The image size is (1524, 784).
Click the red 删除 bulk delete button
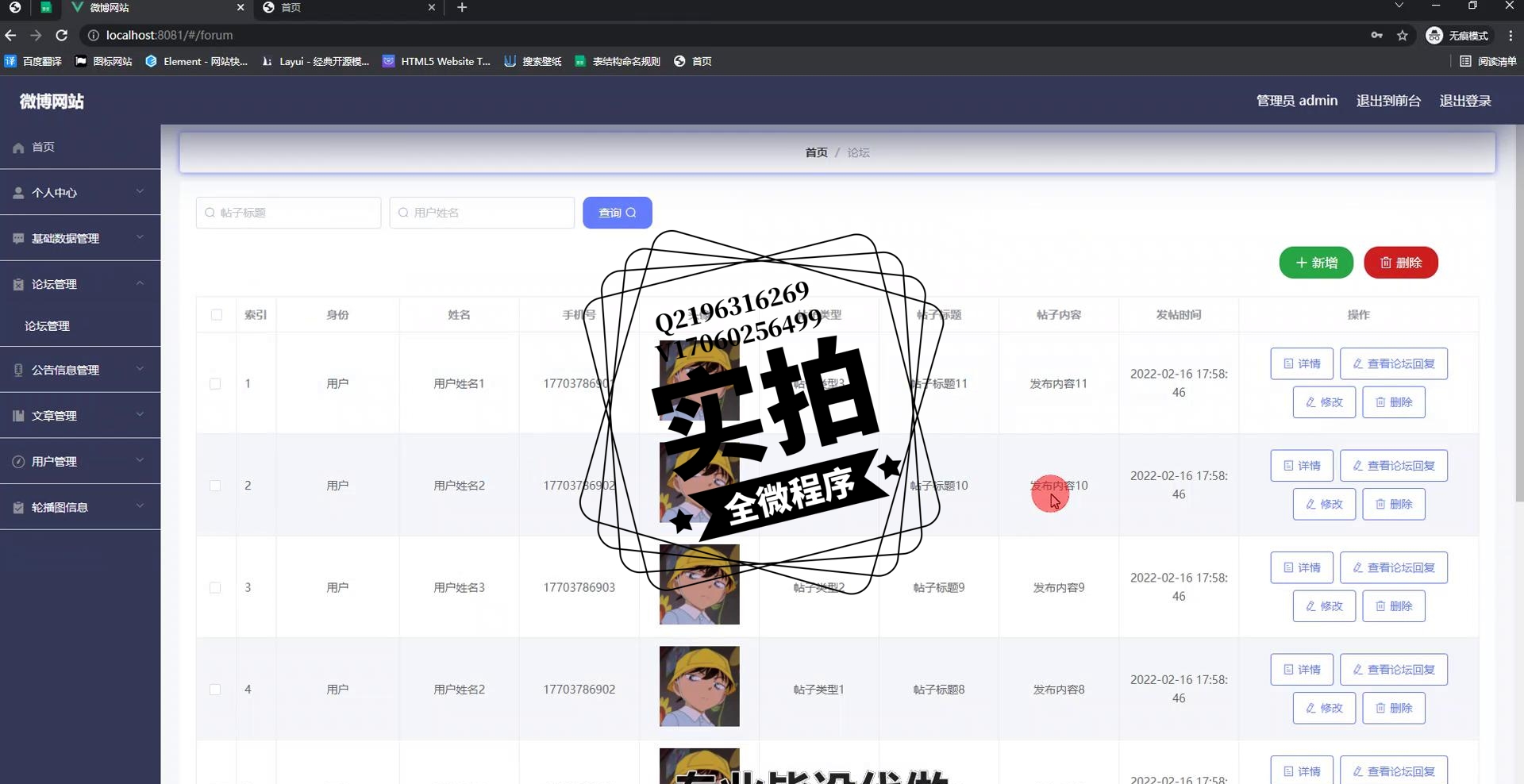(x=1401, y=263)
